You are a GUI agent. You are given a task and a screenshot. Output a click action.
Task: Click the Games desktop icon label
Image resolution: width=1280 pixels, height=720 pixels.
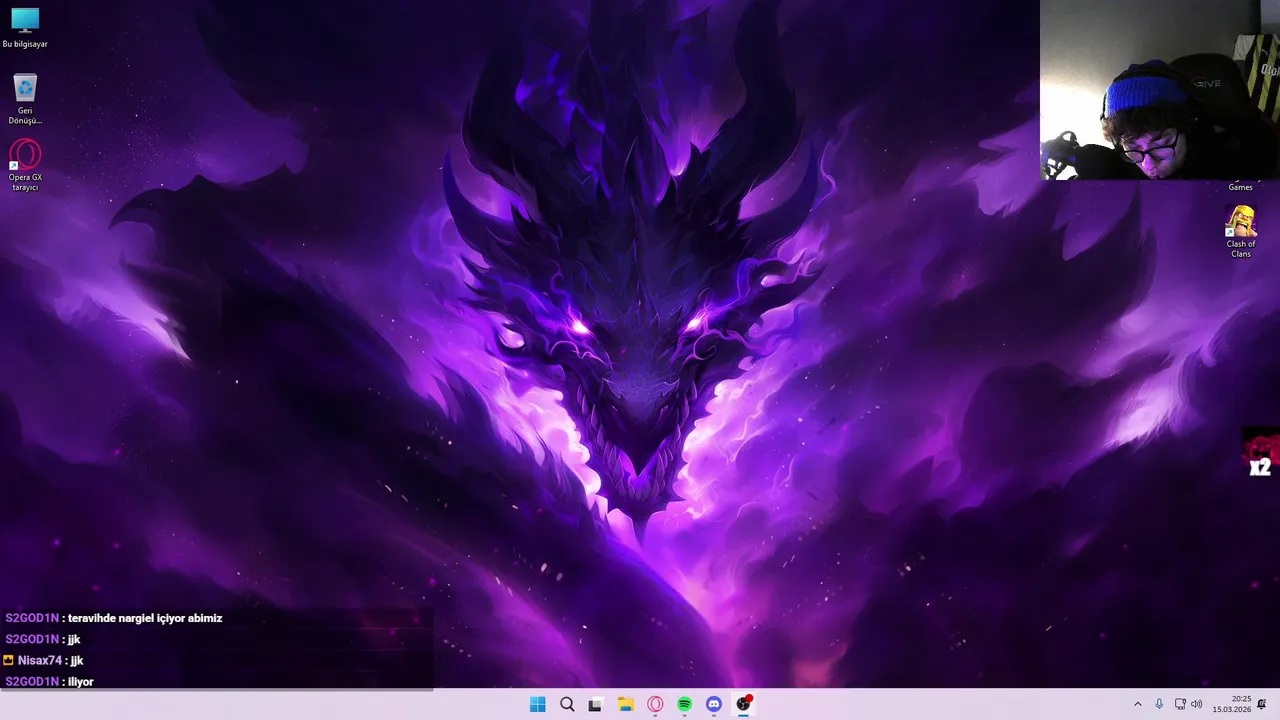click(x=1240, y=187)
